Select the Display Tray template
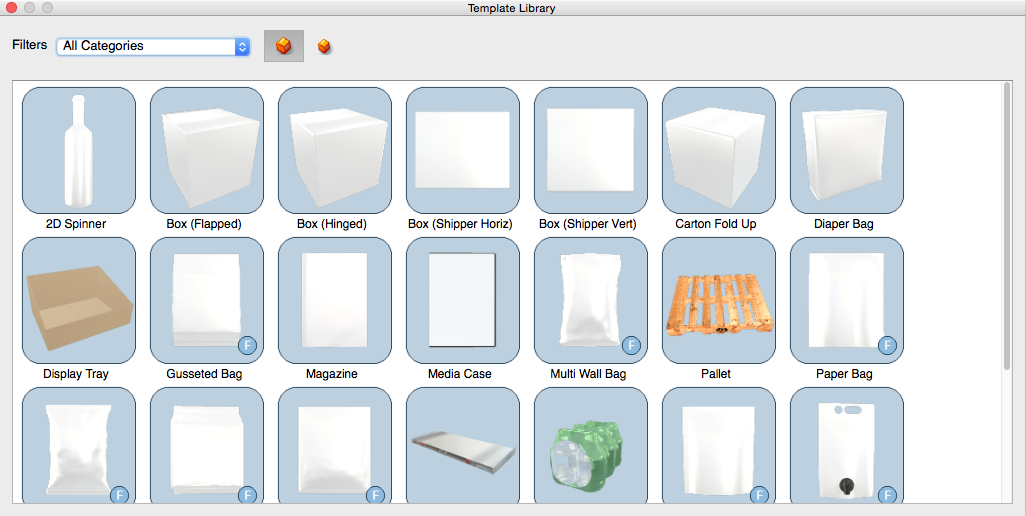 click(x=79, y=300)
